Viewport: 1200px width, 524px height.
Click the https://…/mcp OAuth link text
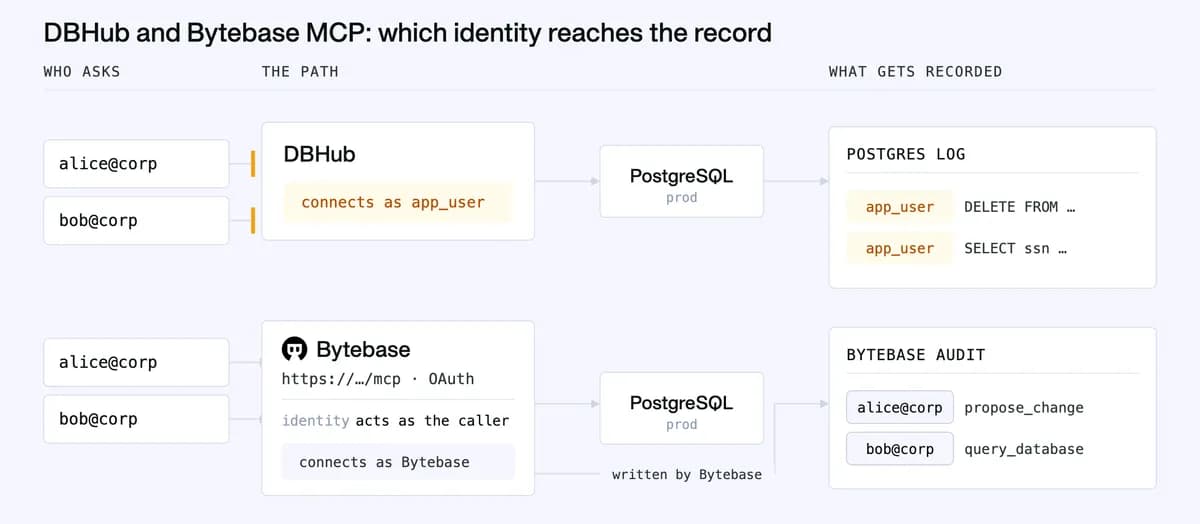tap(378, 379)
